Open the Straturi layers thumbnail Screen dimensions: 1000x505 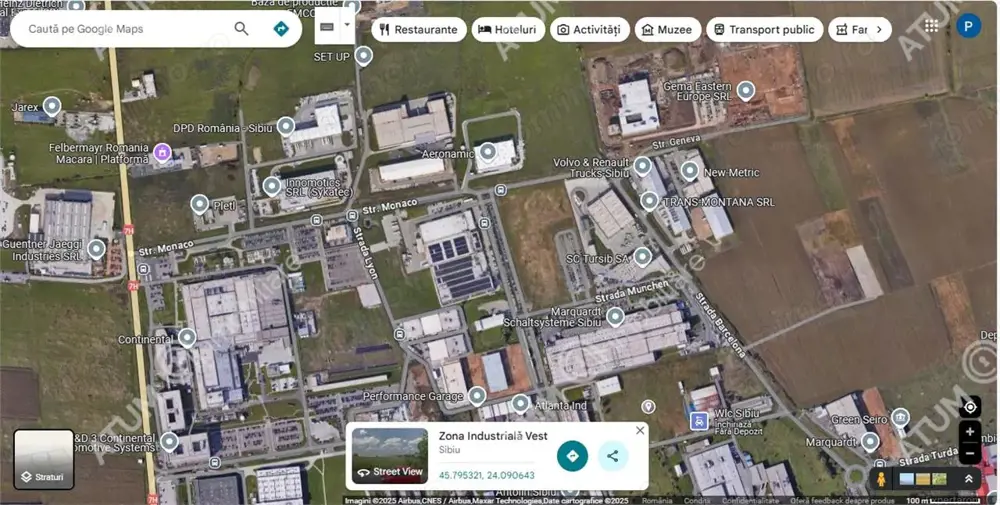[x=43, y=459]
